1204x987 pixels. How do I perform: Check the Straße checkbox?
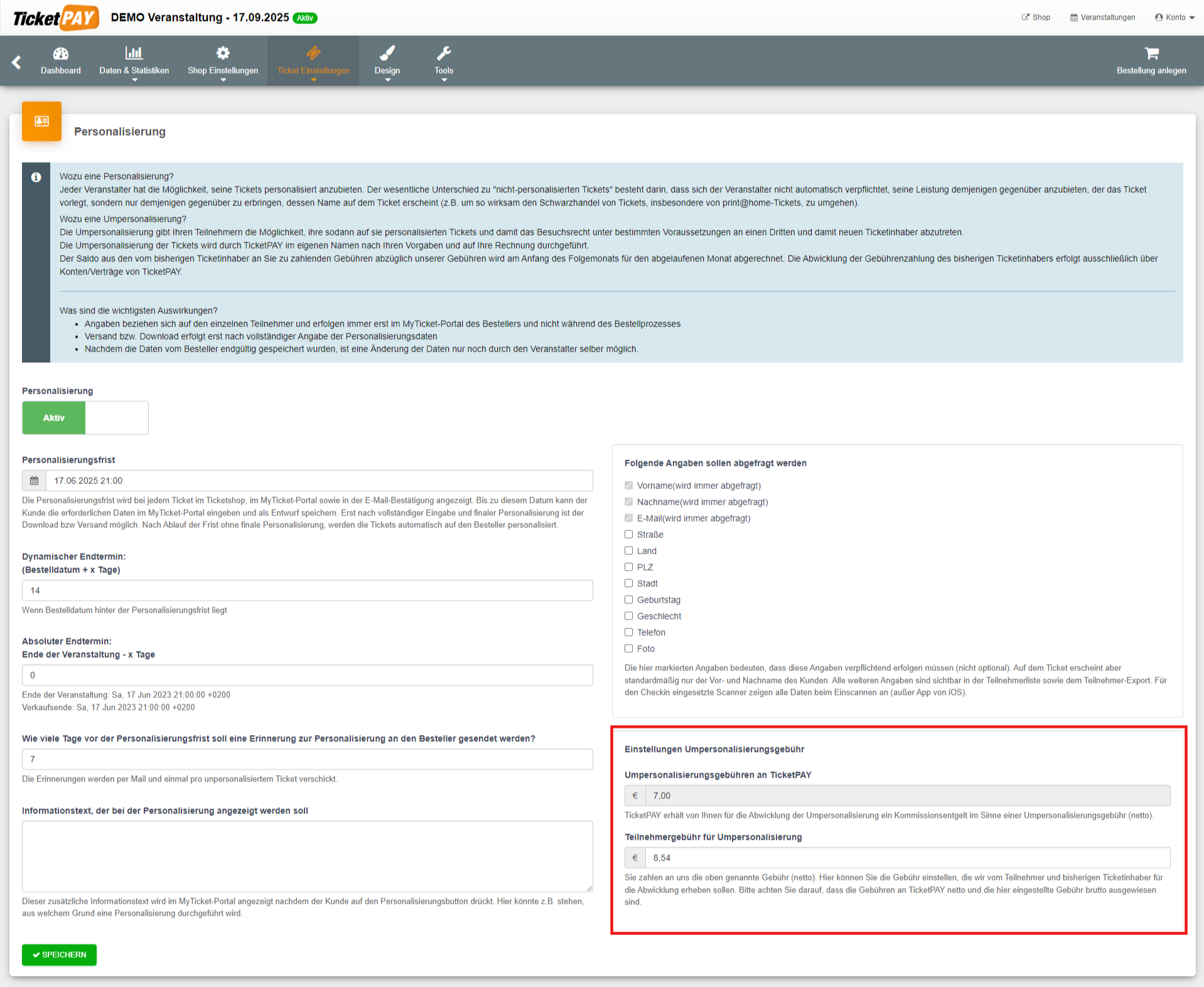(x=628, y=535)
